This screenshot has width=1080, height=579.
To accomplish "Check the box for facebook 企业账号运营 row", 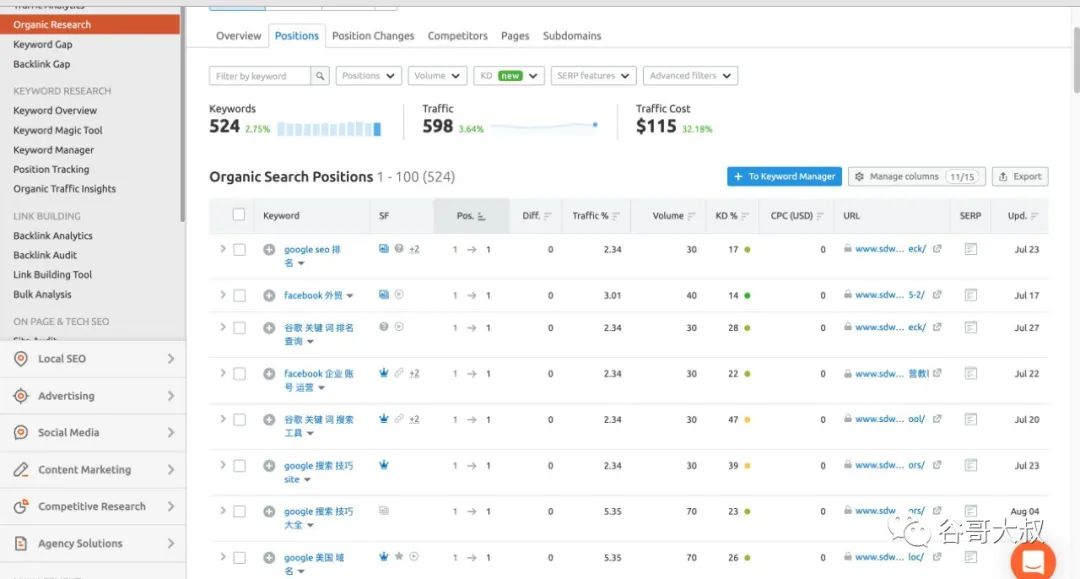I will (x=239, y=374).
